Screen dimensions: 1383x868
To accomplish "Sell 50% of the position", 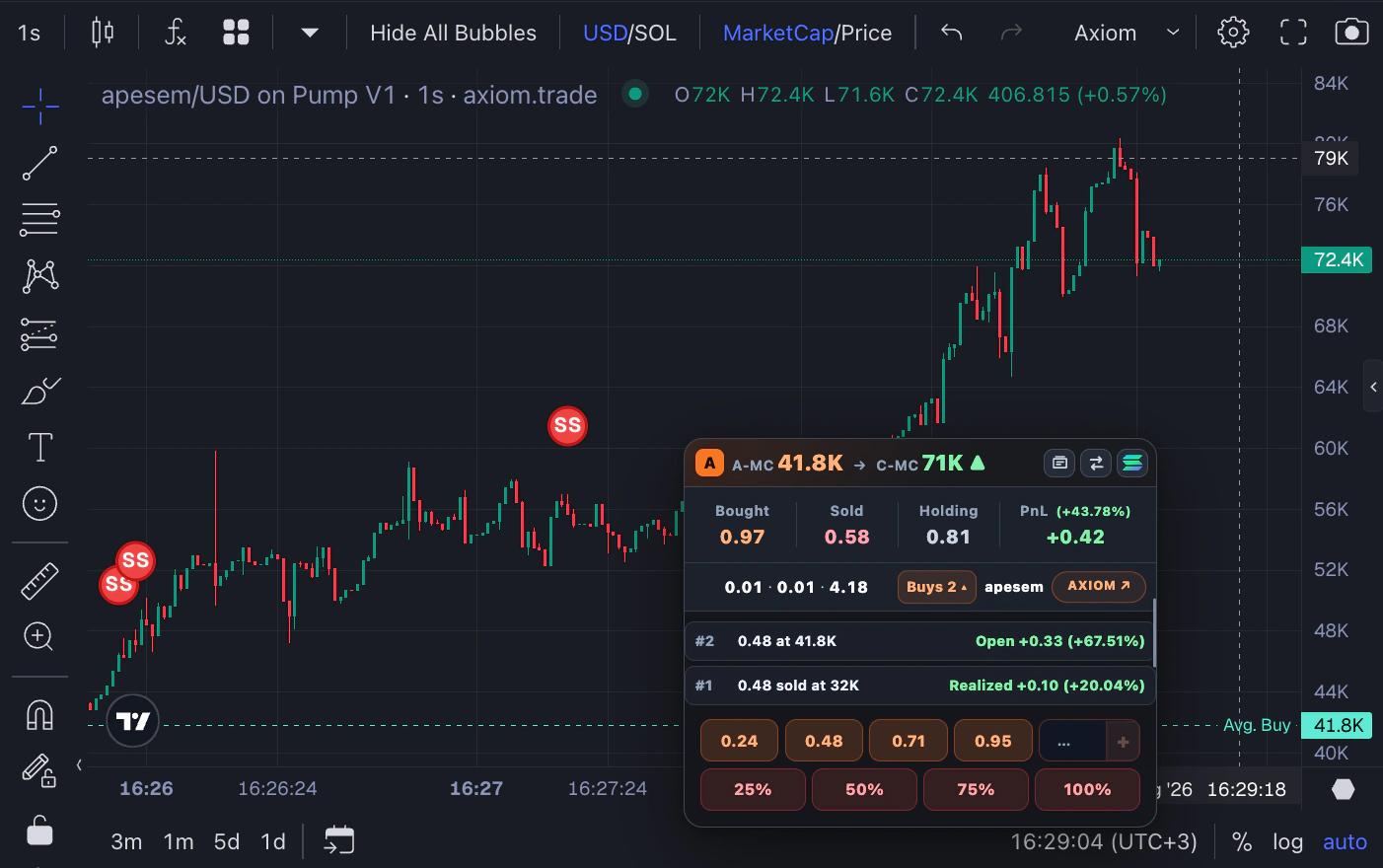I will tap(864, 789).
